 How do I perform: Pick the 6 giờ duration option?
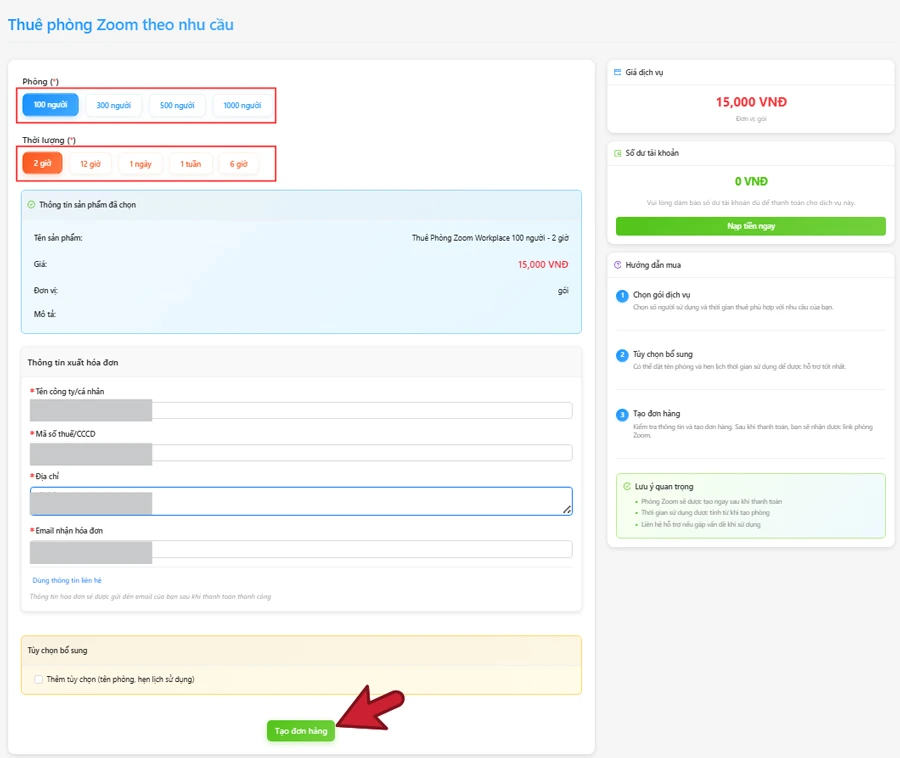click(x=238, y=164)
